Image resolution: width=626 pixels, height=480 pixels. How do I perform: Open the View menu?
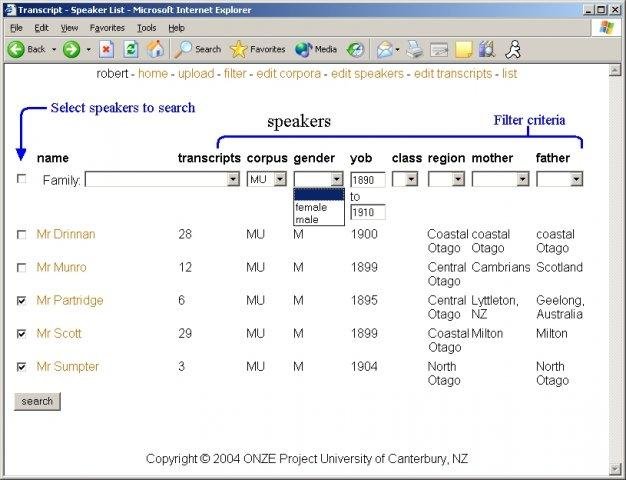point(69,28)
